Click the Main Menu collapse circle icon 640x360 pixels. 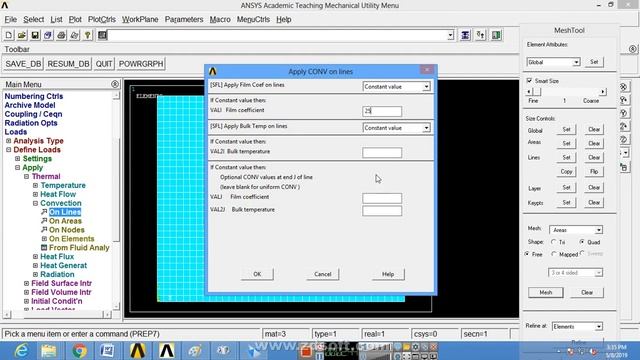[x=115, y=84]
